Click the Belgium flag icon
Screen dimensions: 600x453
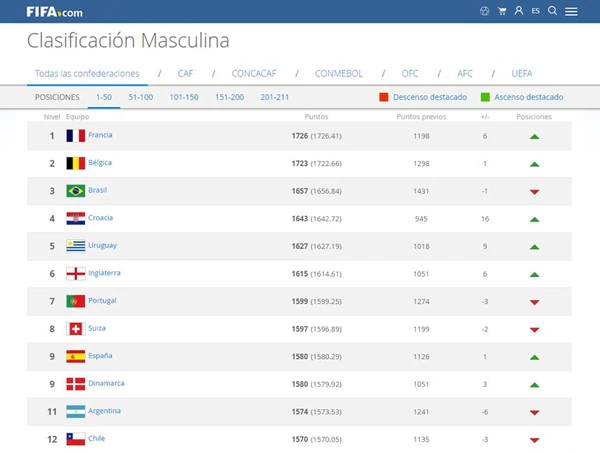click(x=75, y=163)
